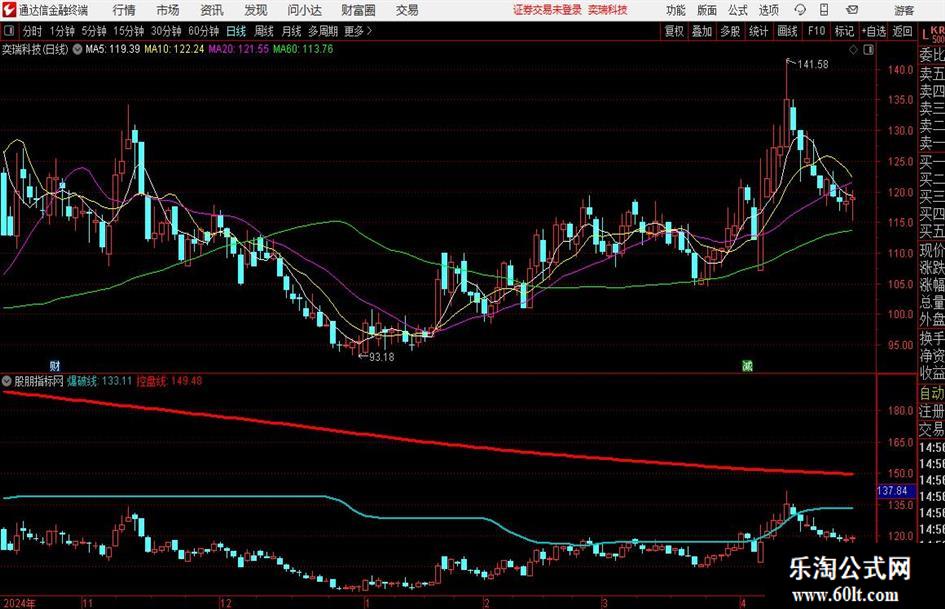Open the 问小达 menu
The image size is (945, 609).
coord(304,10)
